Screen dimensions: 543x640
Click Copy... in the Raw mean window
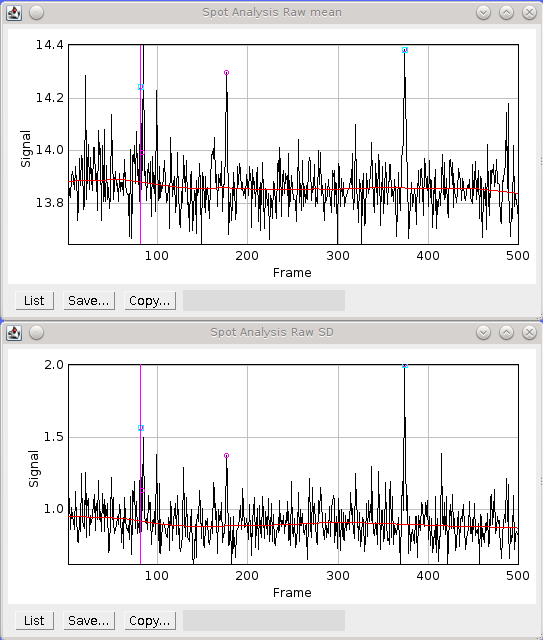coord(150,301)
